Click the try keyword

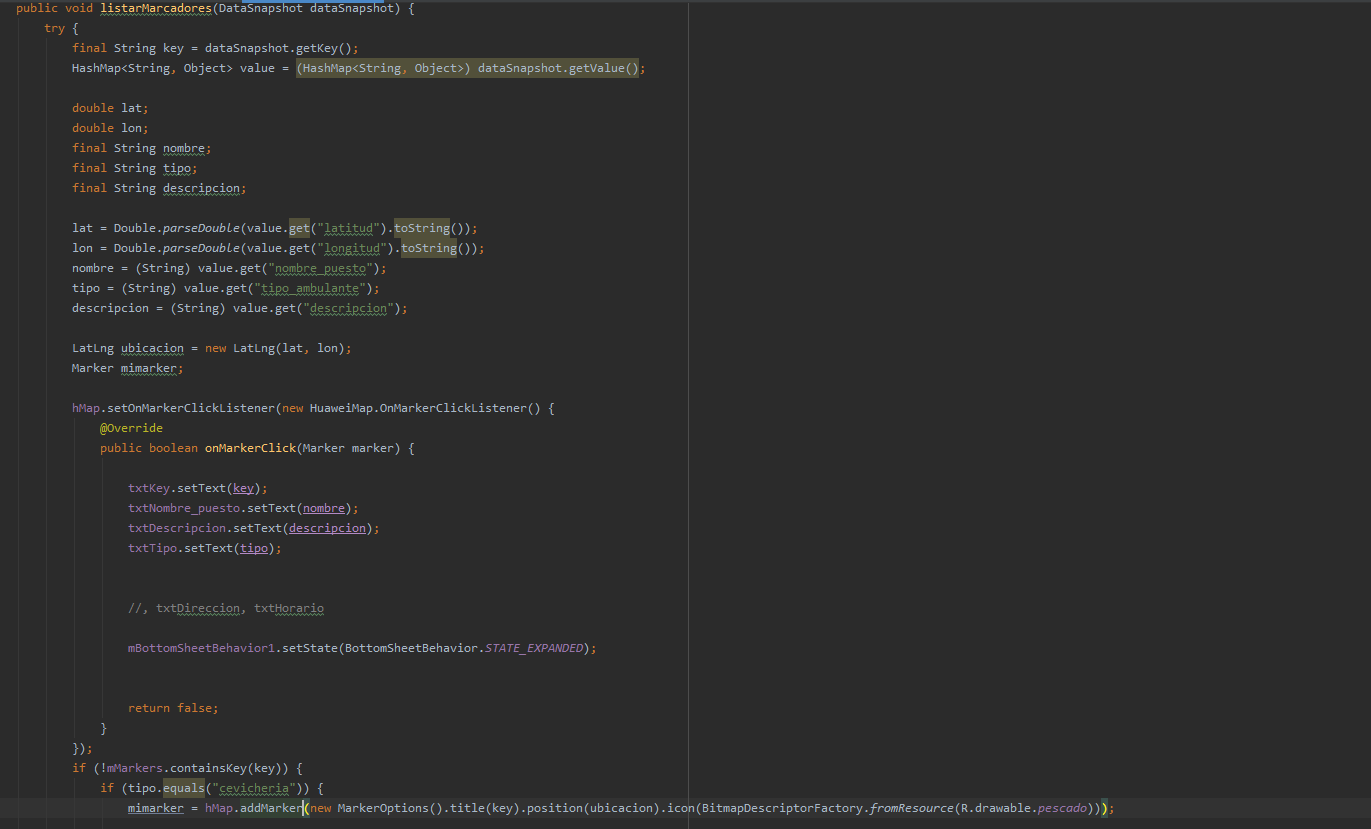(x=54, y=28)
